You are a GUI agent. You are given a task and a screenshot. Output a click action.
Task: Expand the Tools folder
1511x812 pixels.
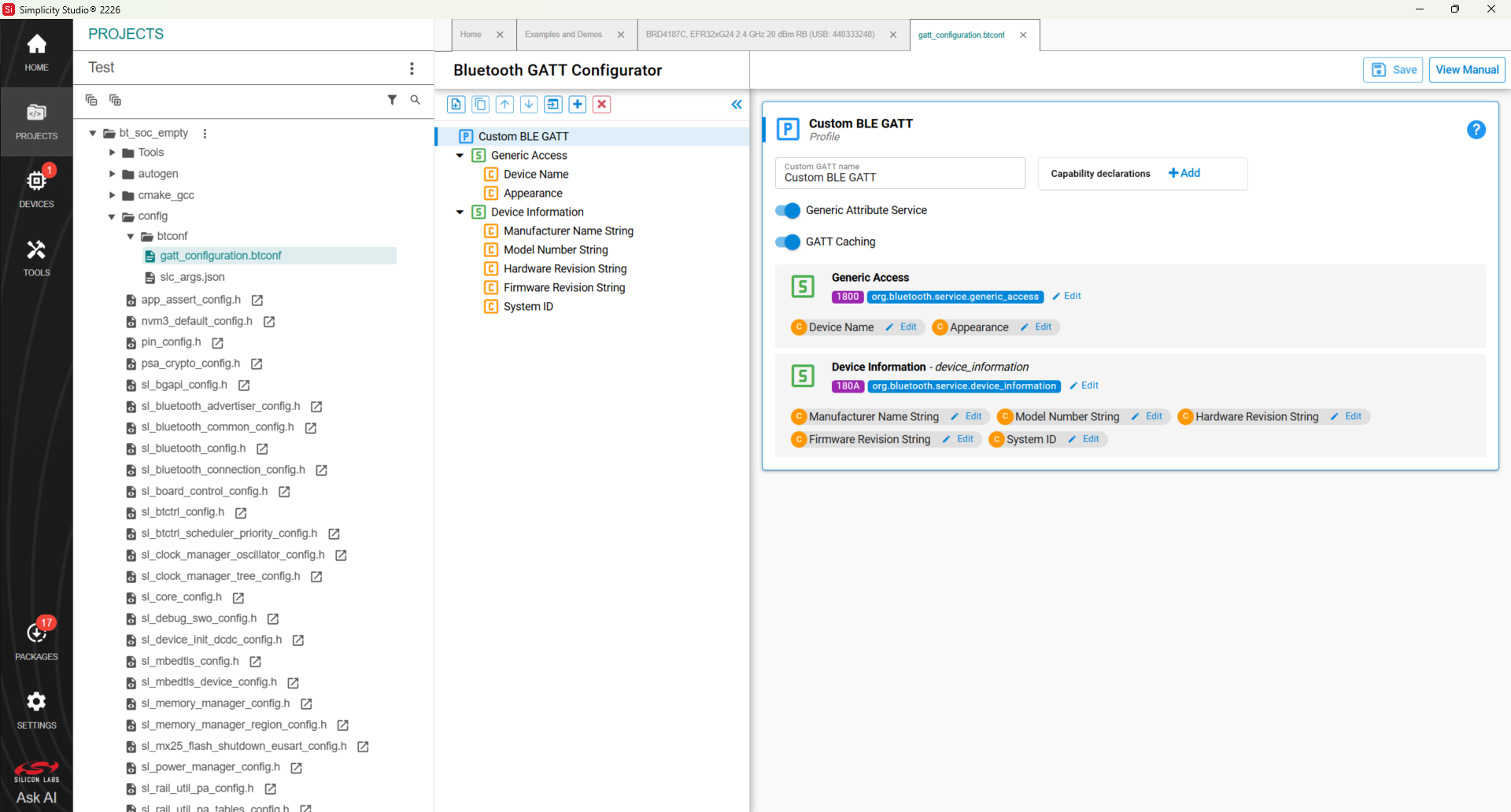(112, 153)
